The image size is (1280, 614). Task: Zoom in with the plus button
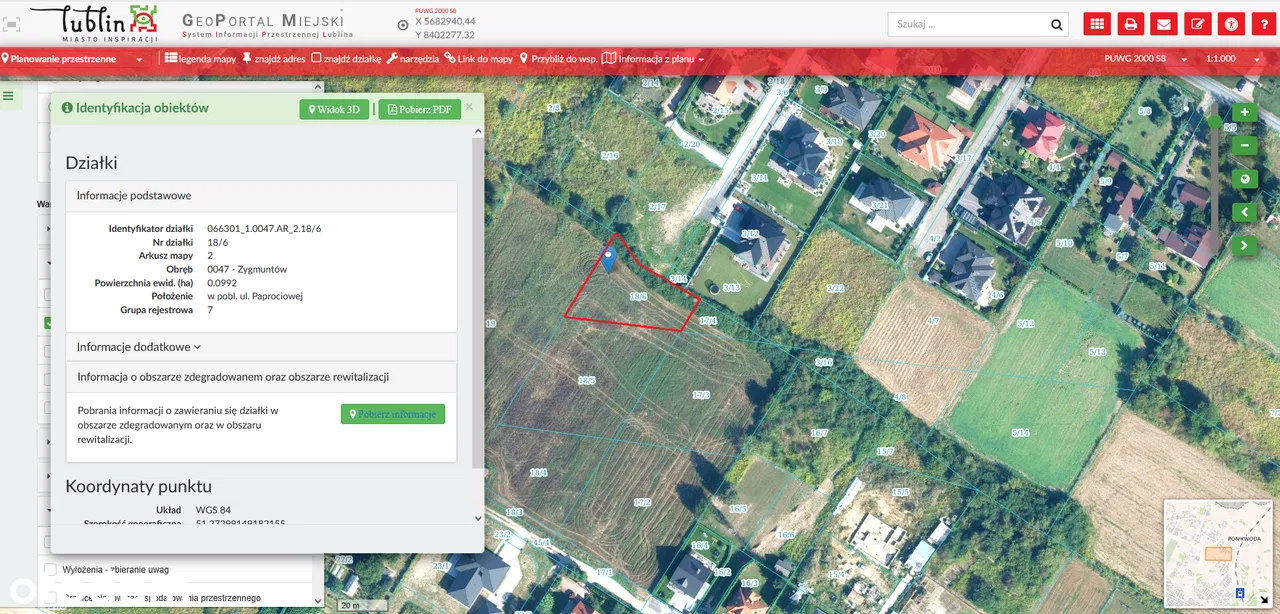tap(1244, 113)
